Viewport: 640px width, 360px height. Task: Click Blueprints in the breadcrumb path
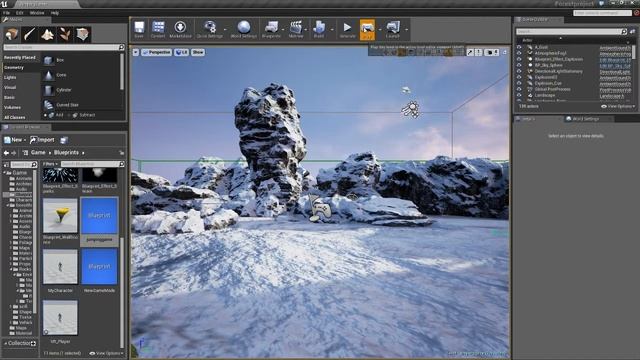[x=66, y=152]
